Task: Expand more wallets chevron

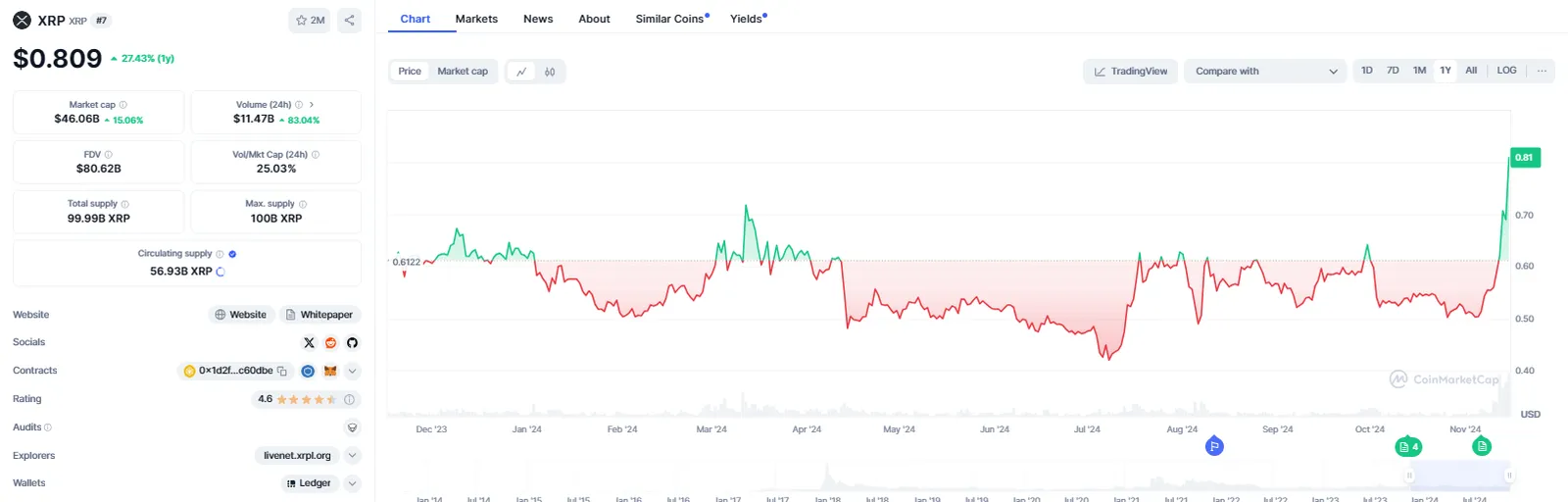Action: coord(353,483)
